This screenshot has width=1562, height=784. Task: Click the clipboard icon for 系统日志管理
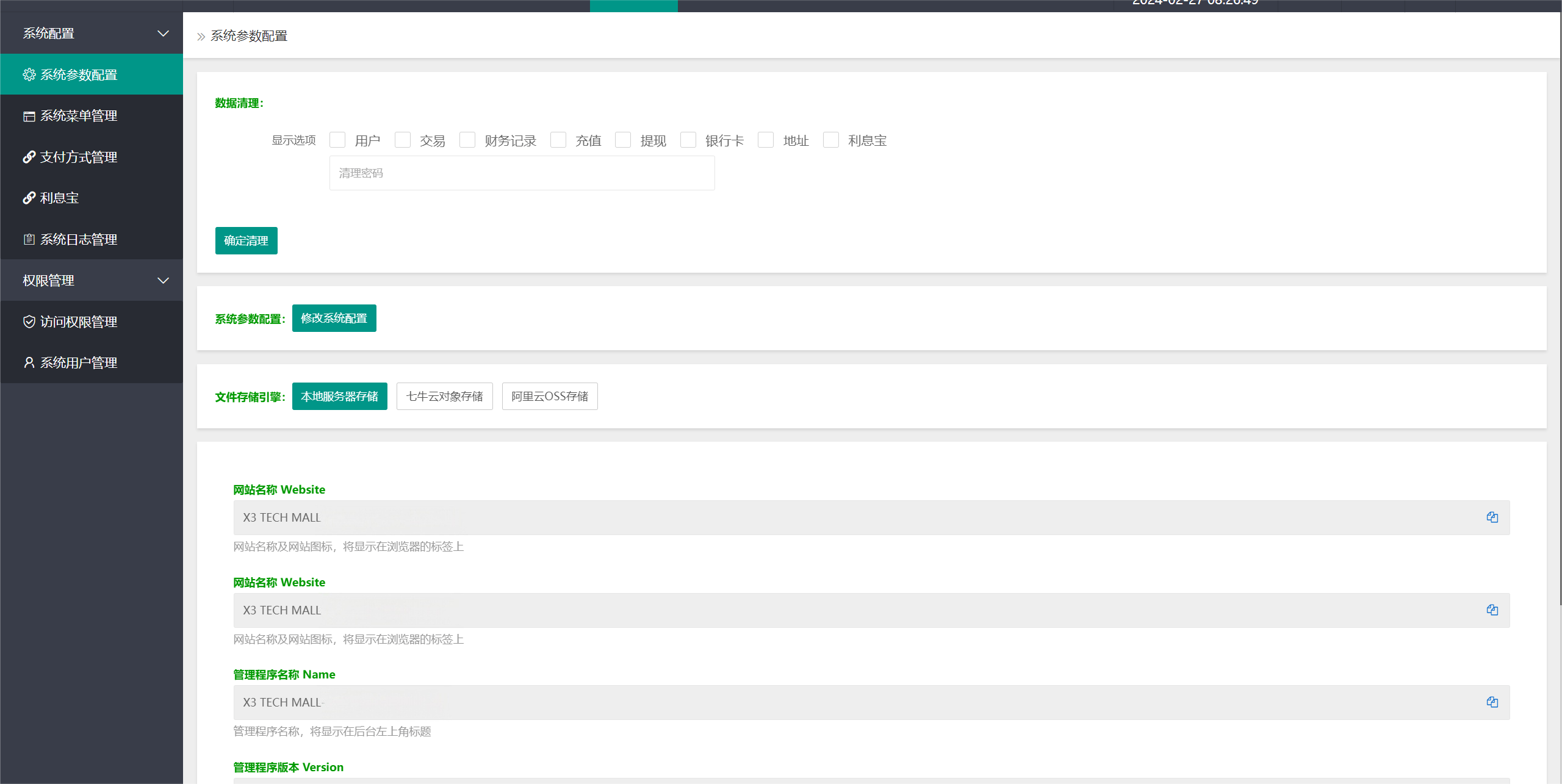(x=29, y=239)
